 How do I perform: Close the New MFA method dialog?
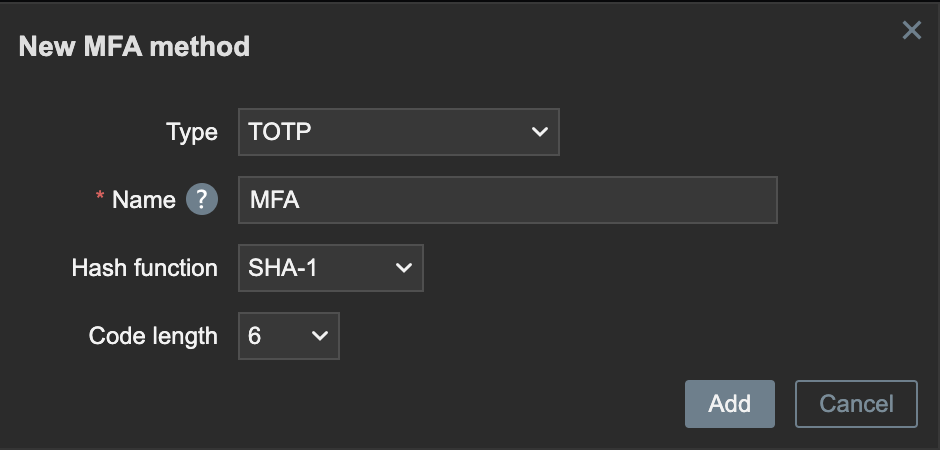click(911, 31)
